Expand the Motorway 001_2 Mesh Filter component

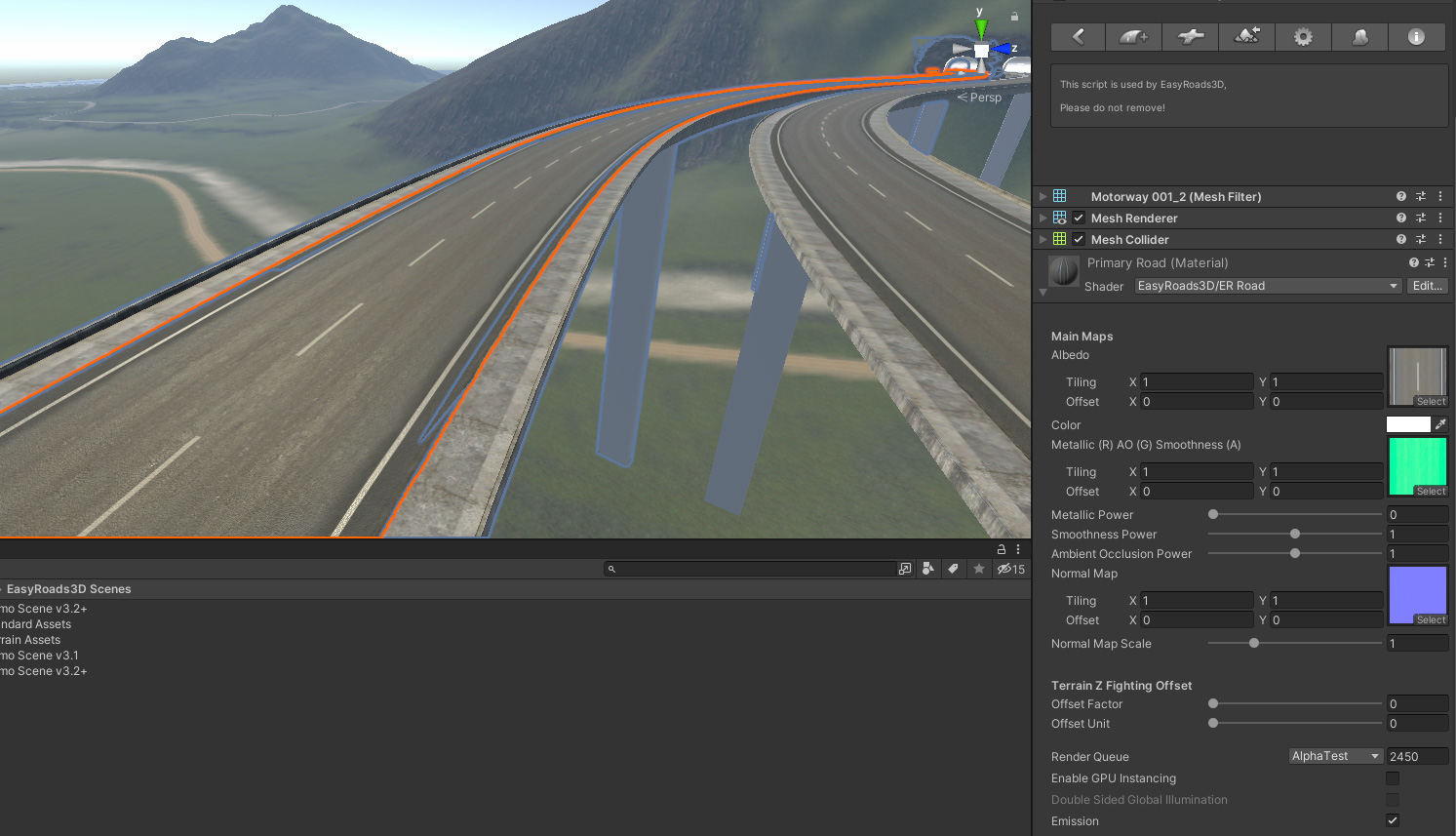coord(1042,196)
